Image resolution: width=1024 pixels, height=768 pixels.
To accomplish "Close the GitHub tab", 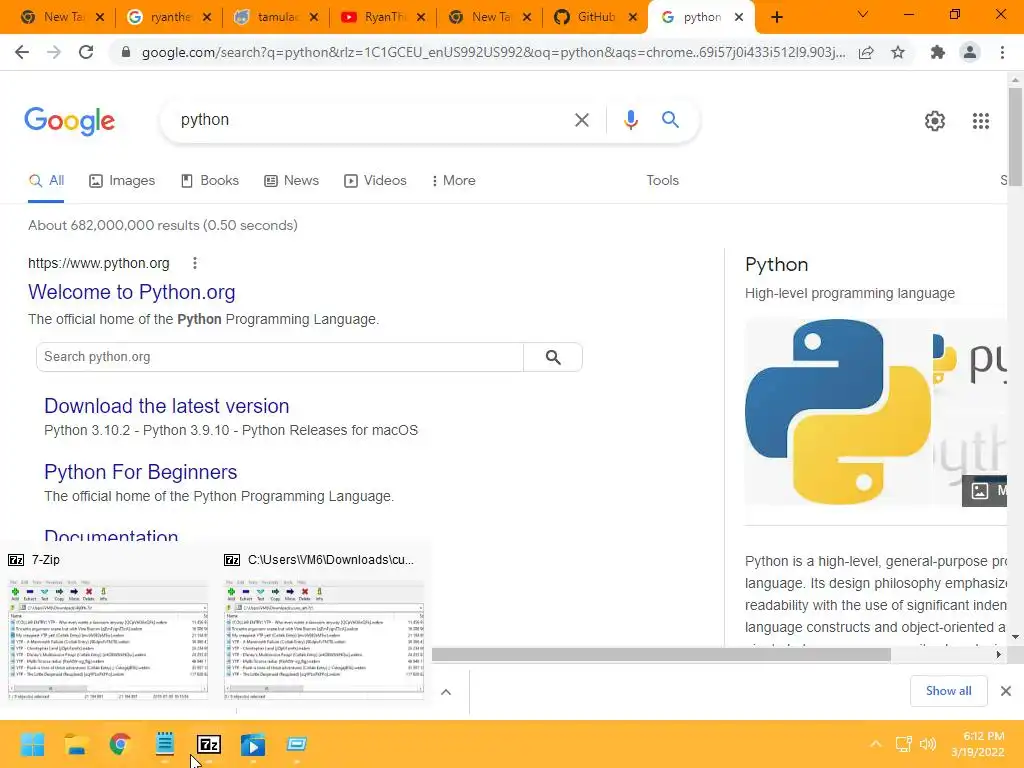I will click(x=632, y=17).
